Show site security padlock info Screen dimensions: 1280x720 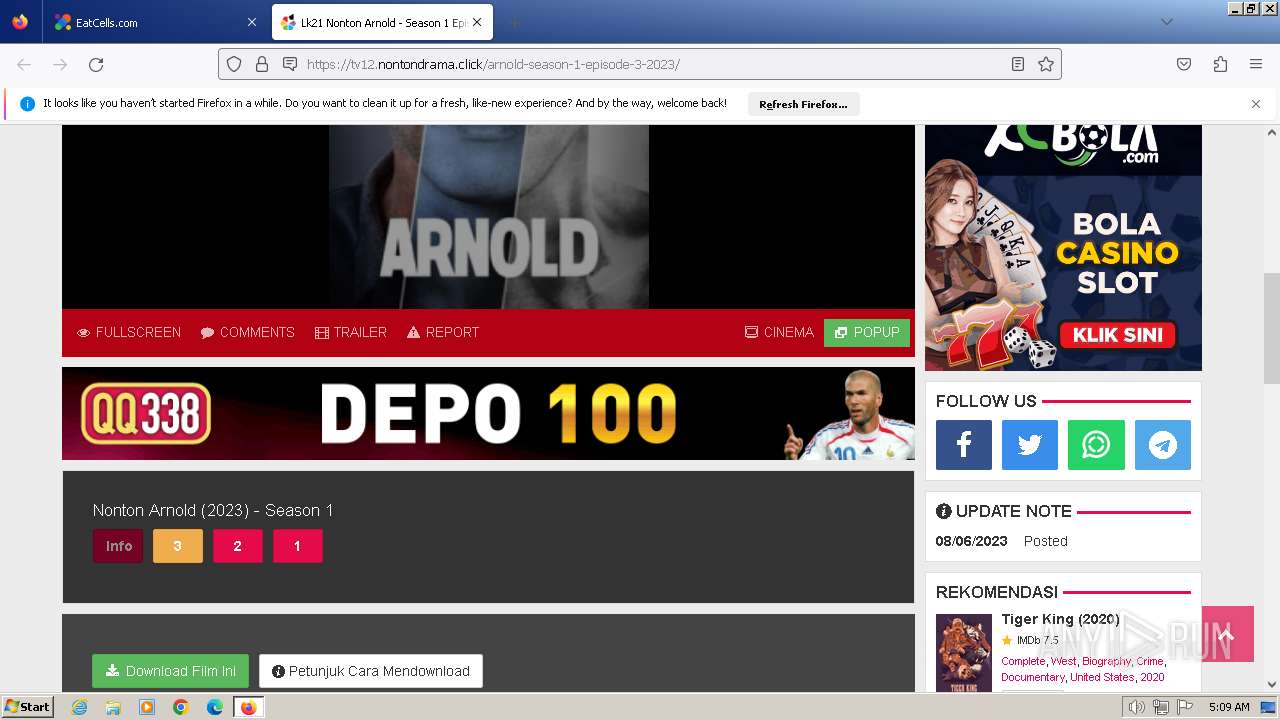coord(262,64)
